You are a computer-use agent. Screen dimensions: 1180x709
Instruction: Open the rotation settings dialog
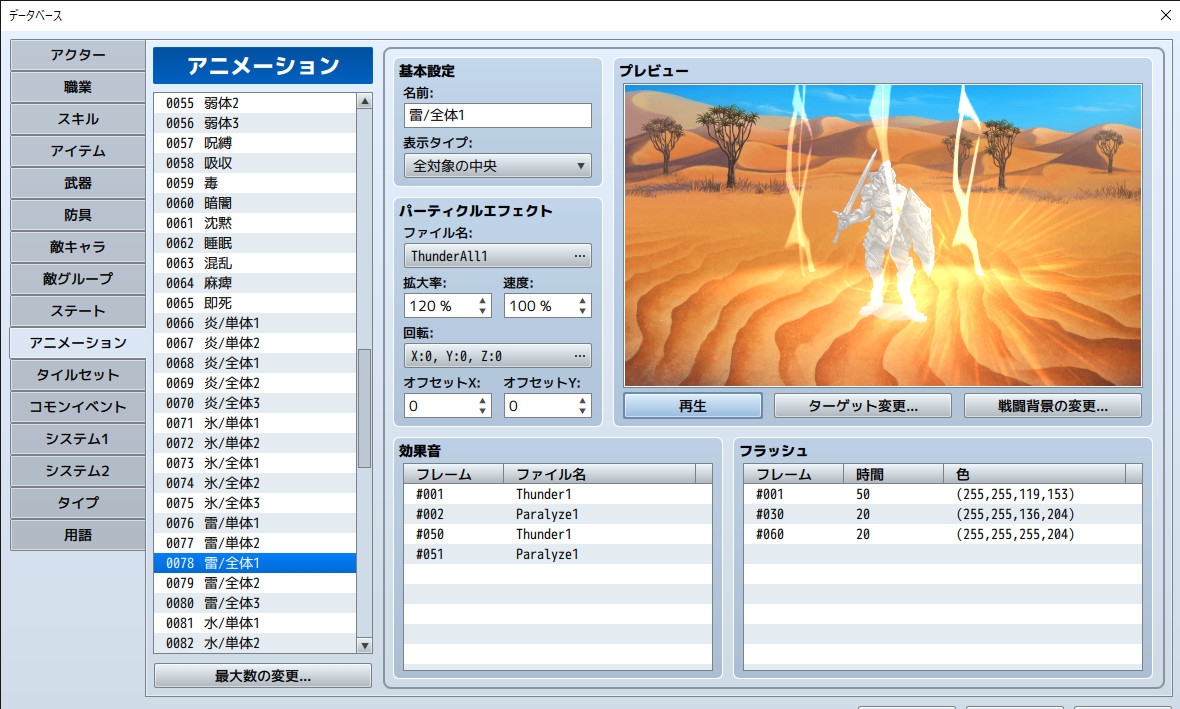(x=581, y=355)
